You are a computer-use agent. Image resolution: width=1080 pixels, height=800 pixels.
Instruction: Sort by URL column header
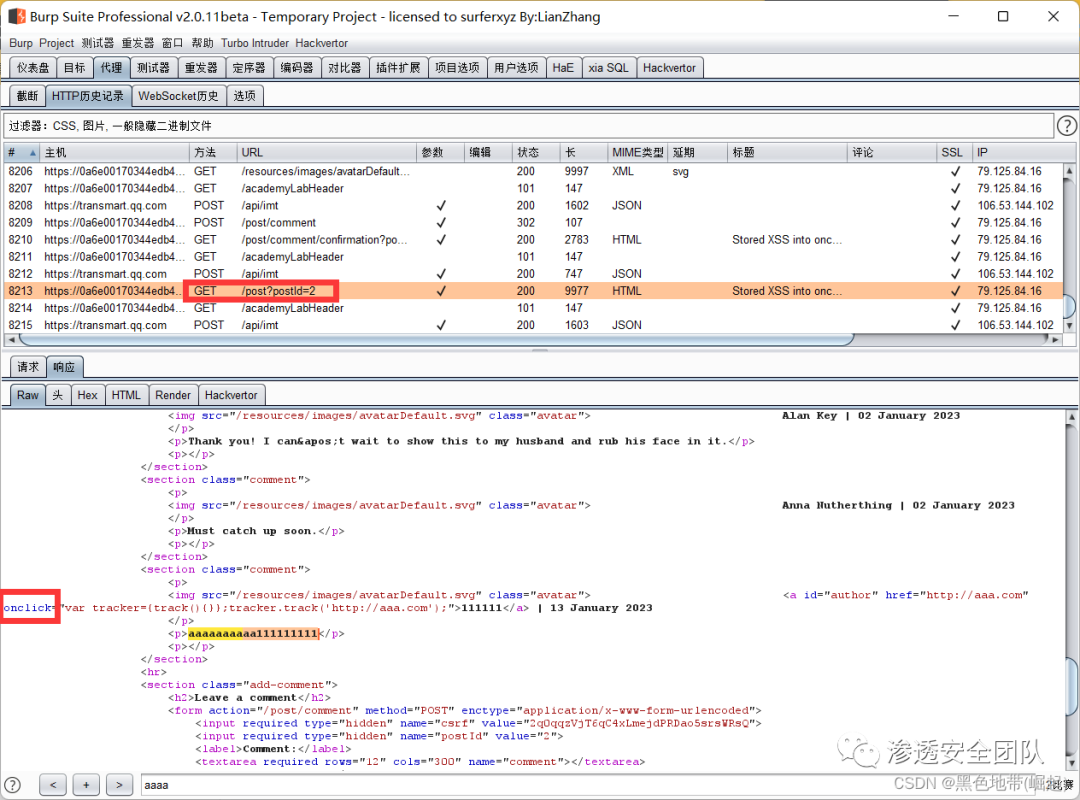[x=326, y=152]
